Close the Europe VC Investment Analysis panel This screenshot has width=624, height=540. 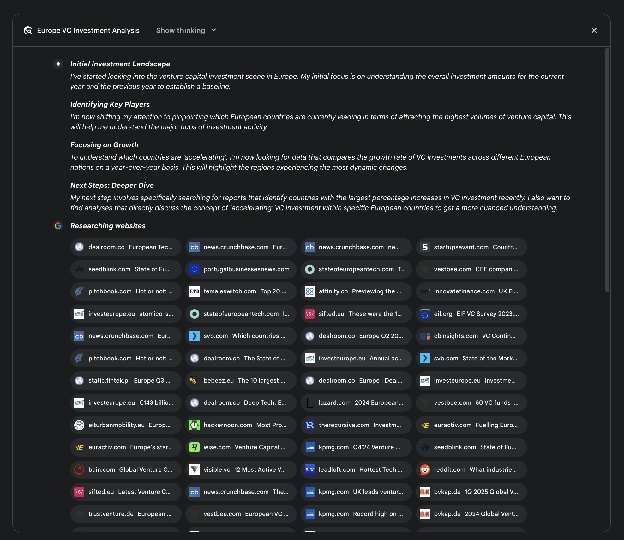click(594, 31)
